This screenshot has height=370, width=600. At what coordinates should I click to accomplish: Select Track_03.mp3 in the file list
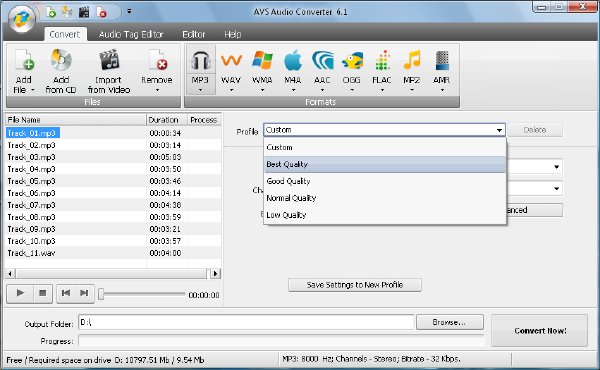[31, 157]
